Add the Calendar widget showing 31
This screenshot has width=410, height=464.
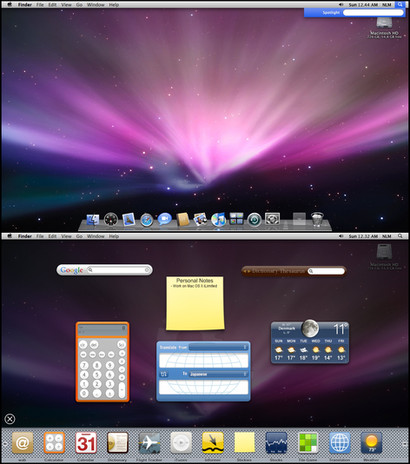click(86, 443)
